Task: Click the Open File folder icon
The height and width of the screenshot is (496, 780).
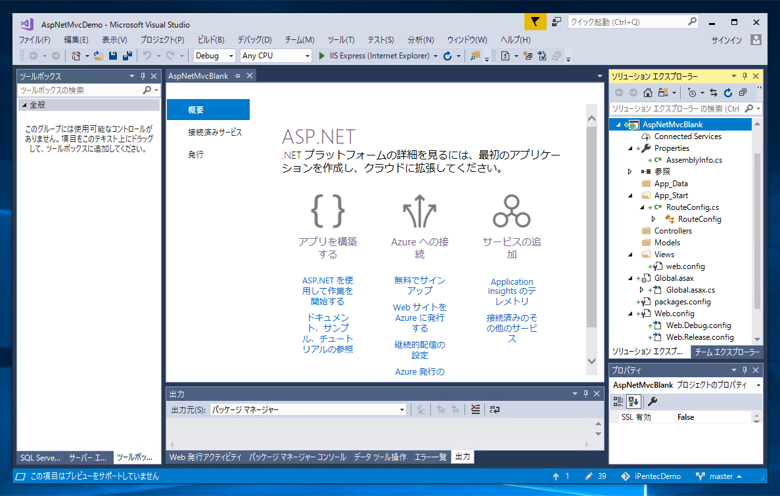Action: coord(98,56)
